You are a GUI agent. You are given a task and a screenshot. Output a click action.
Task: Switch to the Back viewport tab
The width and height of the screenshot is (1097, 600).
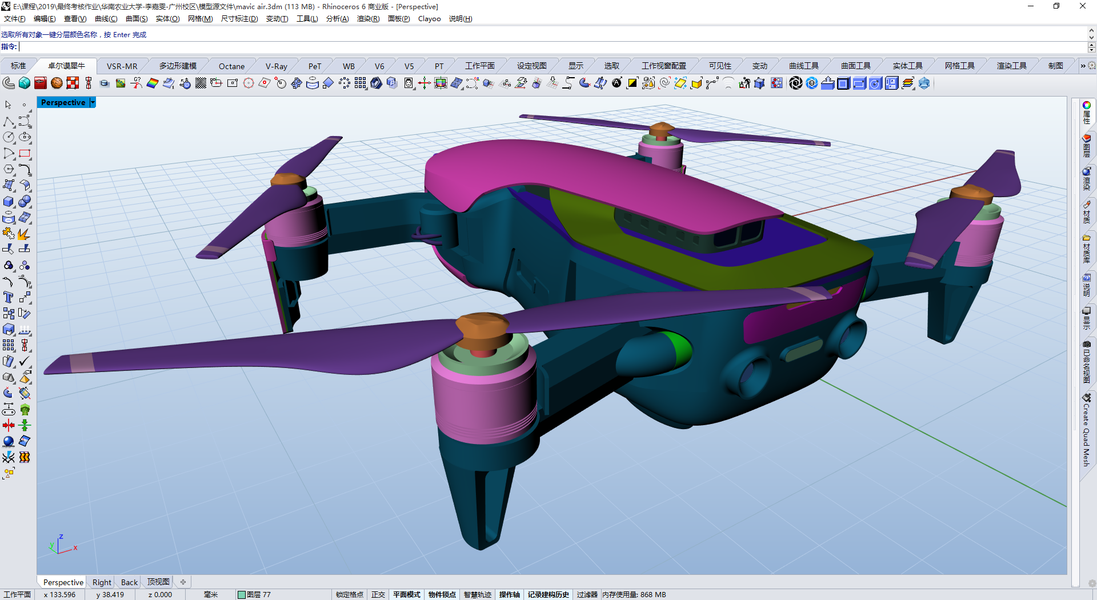tap(129, 582)
